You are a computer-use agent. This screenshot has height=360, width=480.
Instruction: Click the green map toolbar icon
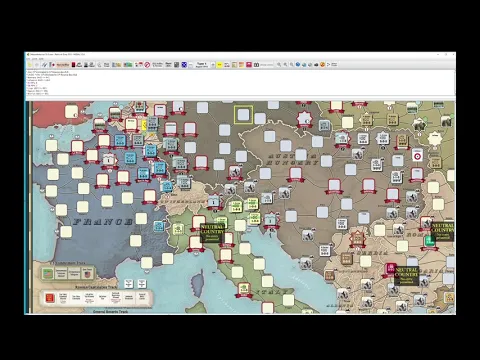pos(128,65)
